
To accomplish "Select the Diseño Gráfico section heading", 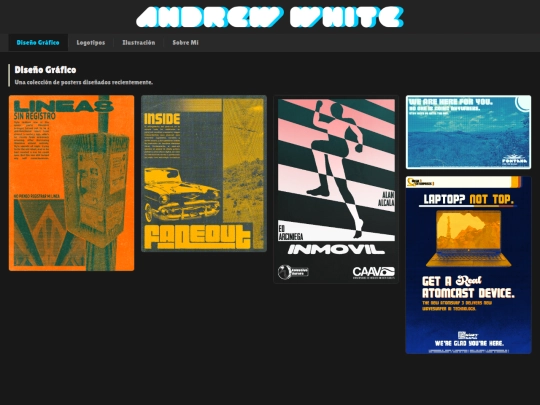I will pyautogui.click(x=45, y=70).
